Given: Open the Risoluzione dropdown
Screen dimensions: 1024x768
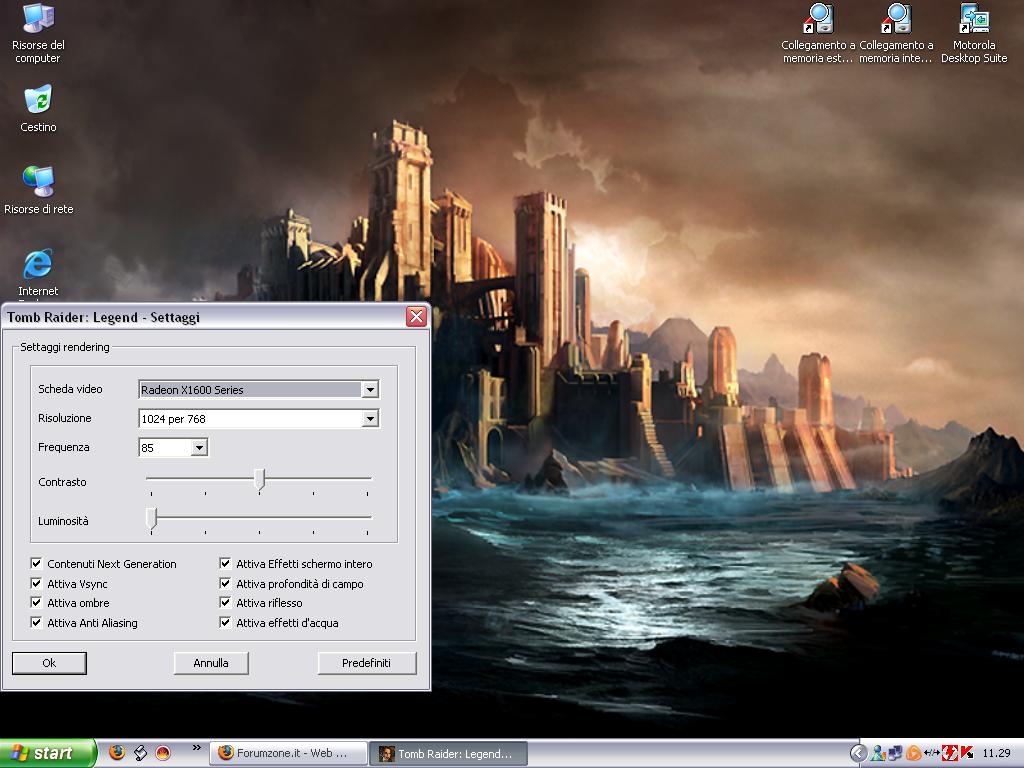Looking at the screenshot, I should [370, 419].
